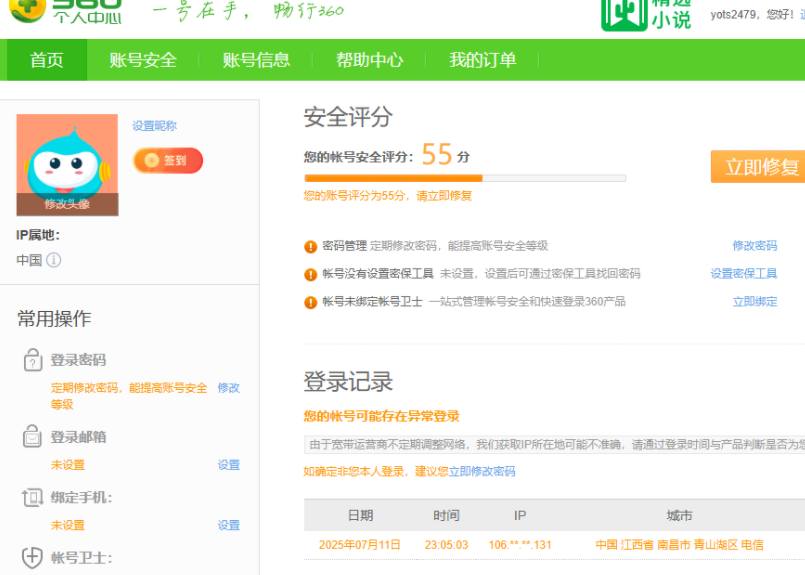Click 您的帐号可能存在异常登录 warning text

381,416
